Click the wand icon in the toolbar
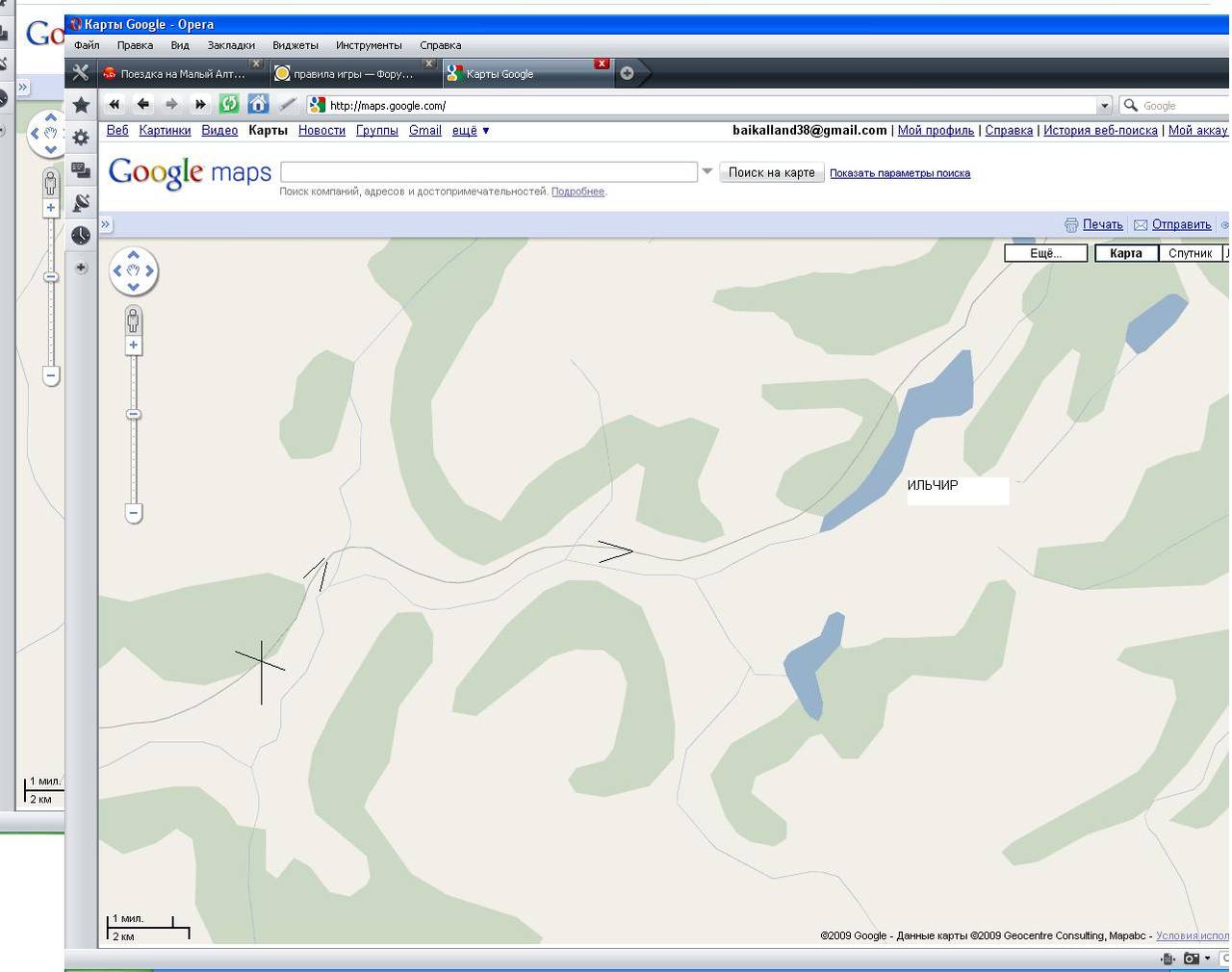Screen dimensions: 1232x972 pos(287,104)
